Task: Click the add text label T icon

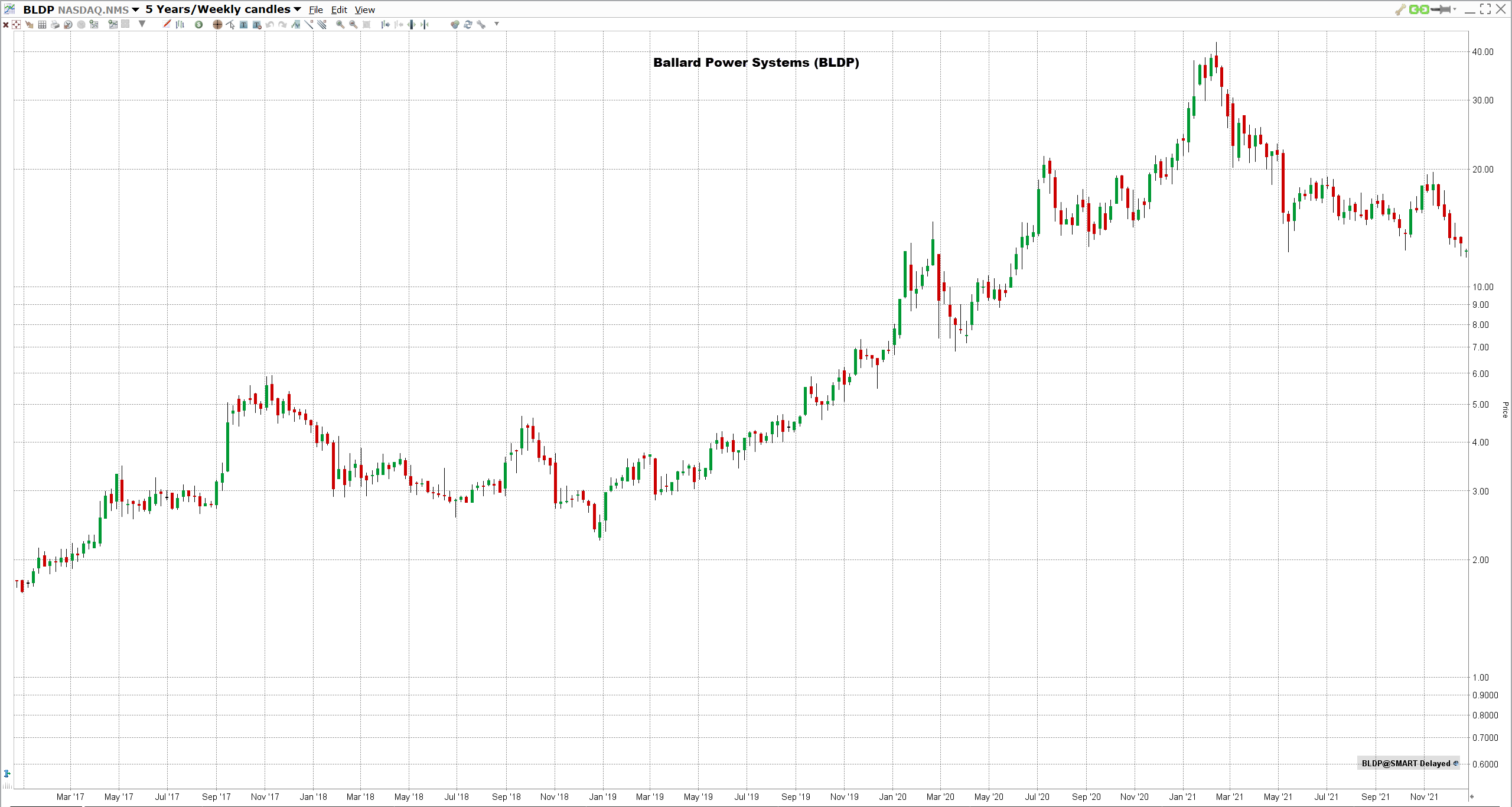Action: (243, 25)
